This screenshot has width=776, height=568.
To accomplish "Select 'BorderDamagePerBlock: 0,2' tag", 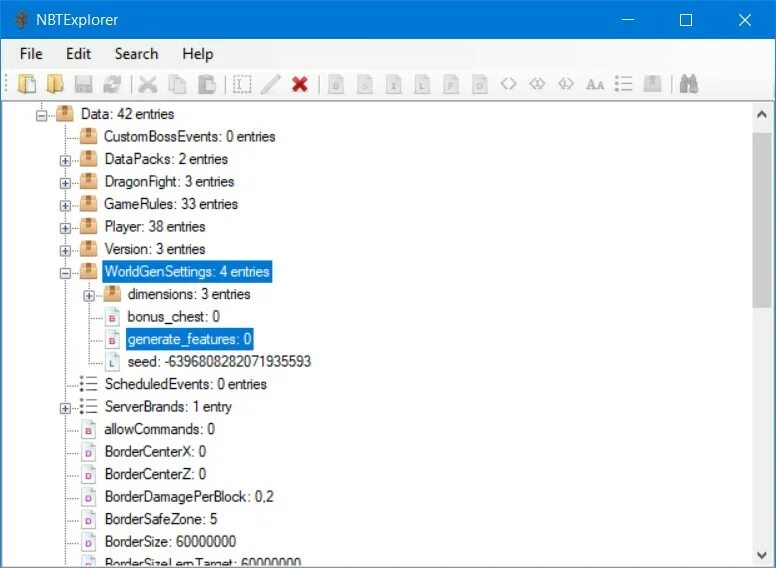I will [x=189, y=496].
